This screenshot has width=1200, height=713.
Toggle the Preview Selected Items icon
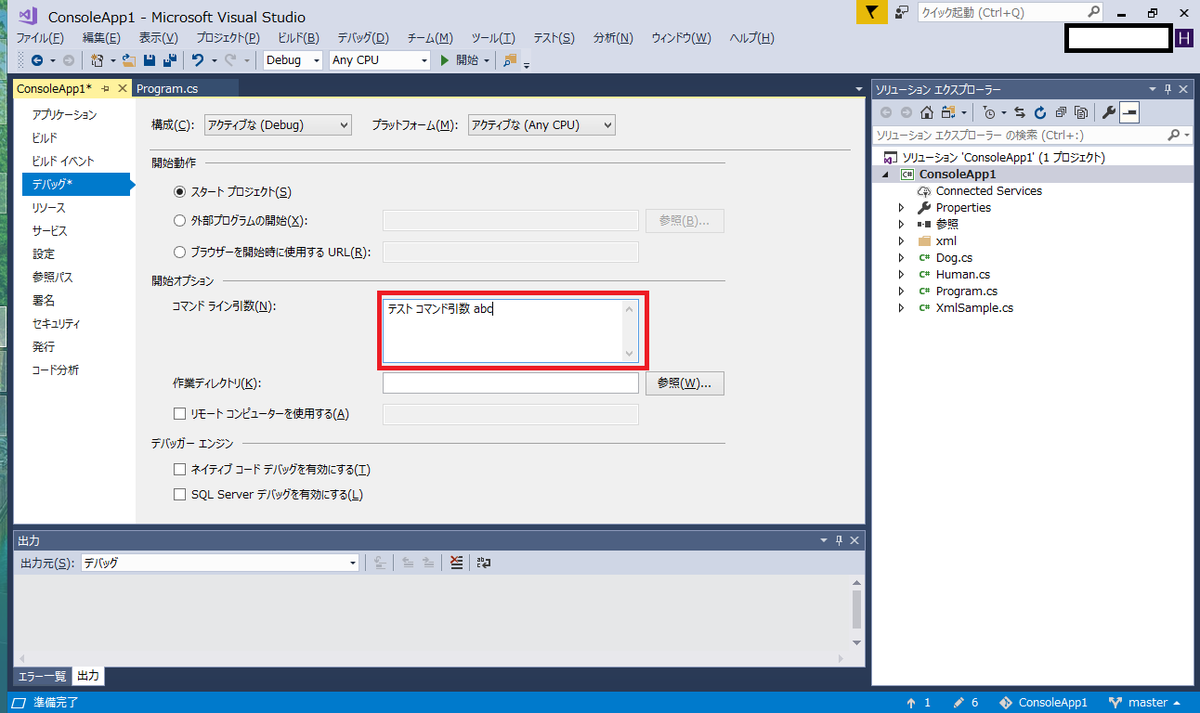point(1129,112)
